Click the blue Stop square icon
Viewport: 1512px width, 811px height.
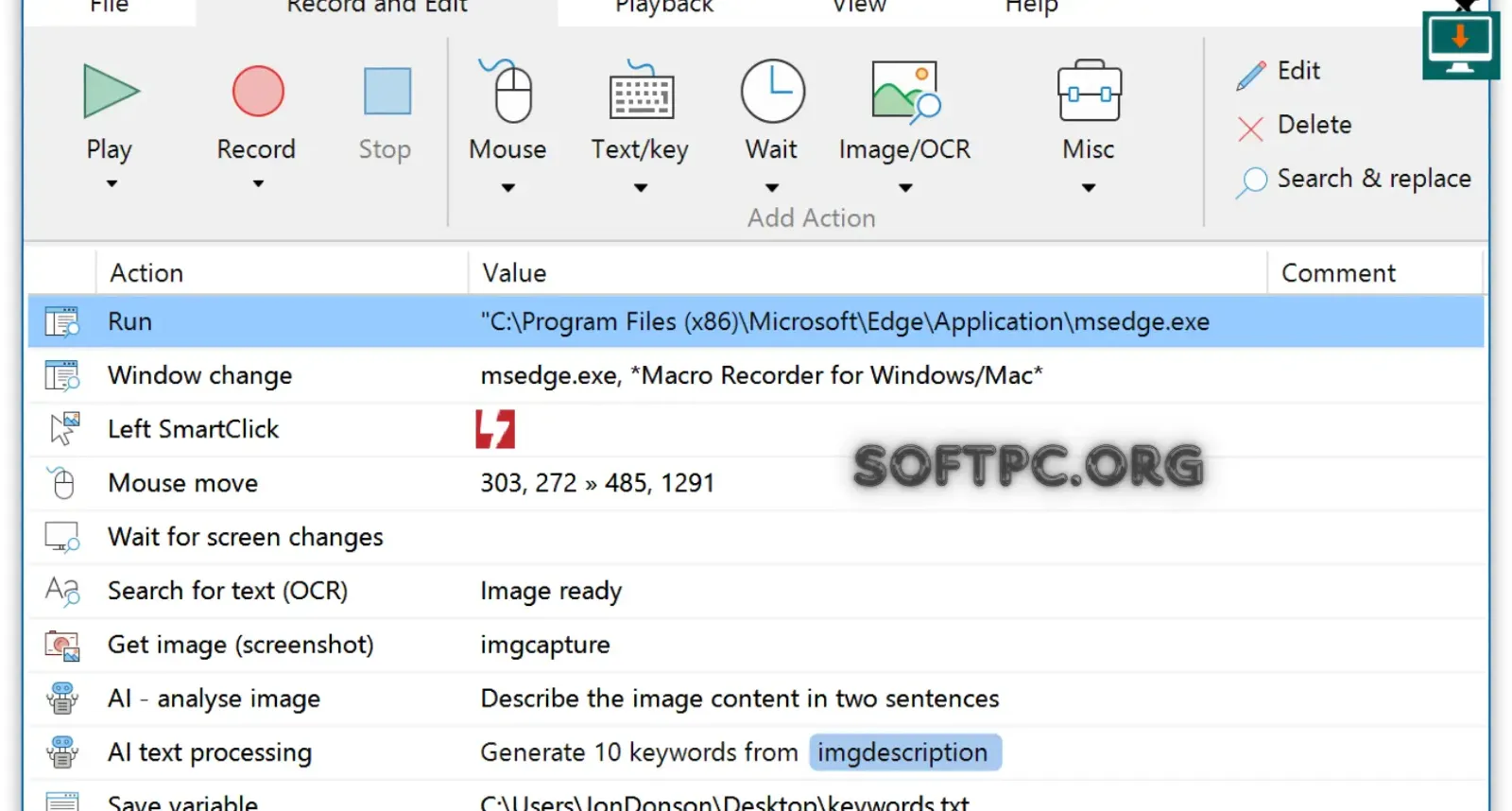(387, 91)
